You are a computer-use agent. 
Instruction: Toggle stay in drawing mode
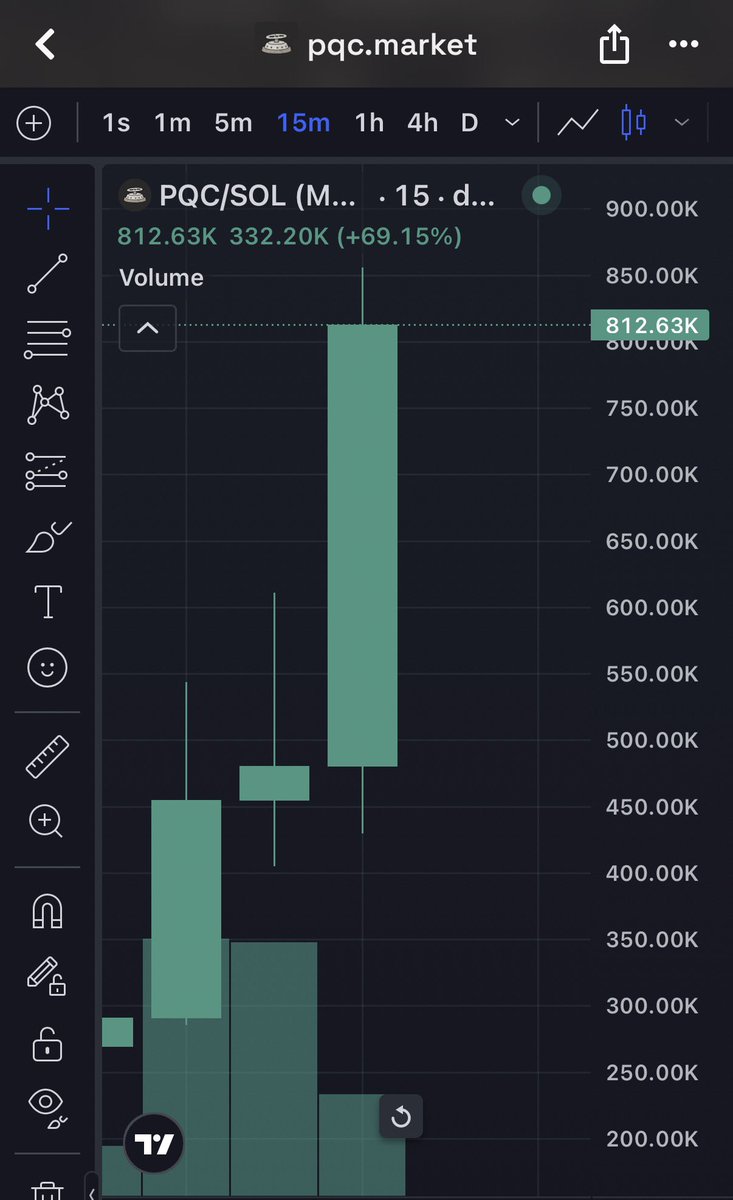tap(48, 975)
